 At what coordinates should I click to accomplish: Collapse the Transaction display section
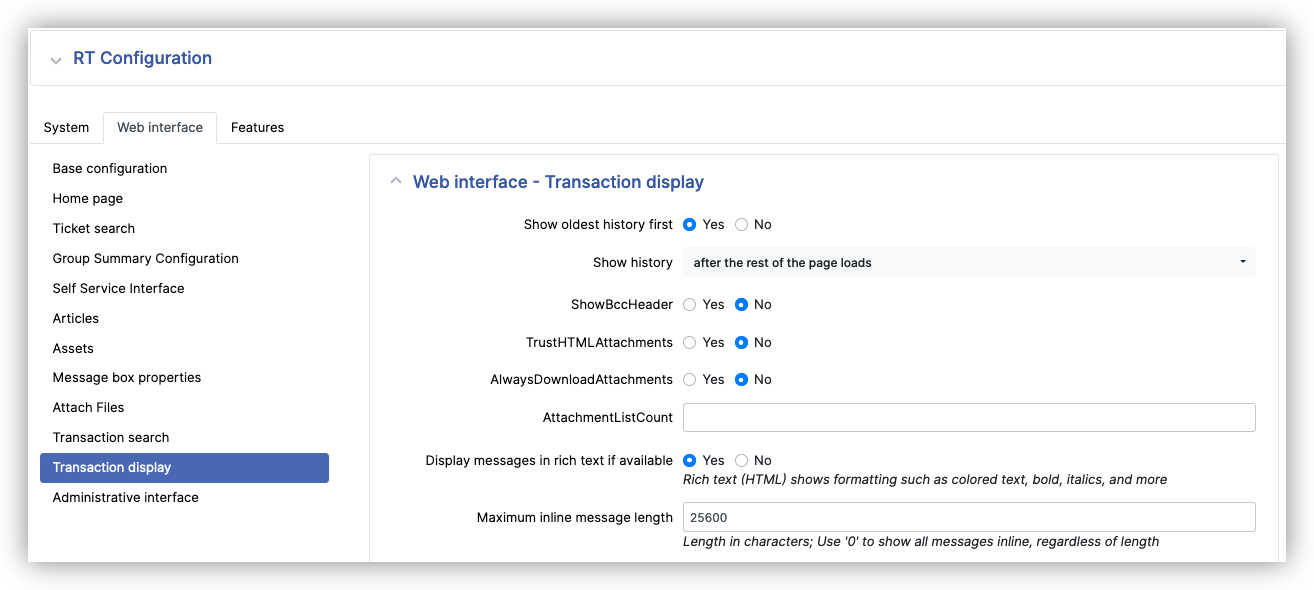[396, 181]
